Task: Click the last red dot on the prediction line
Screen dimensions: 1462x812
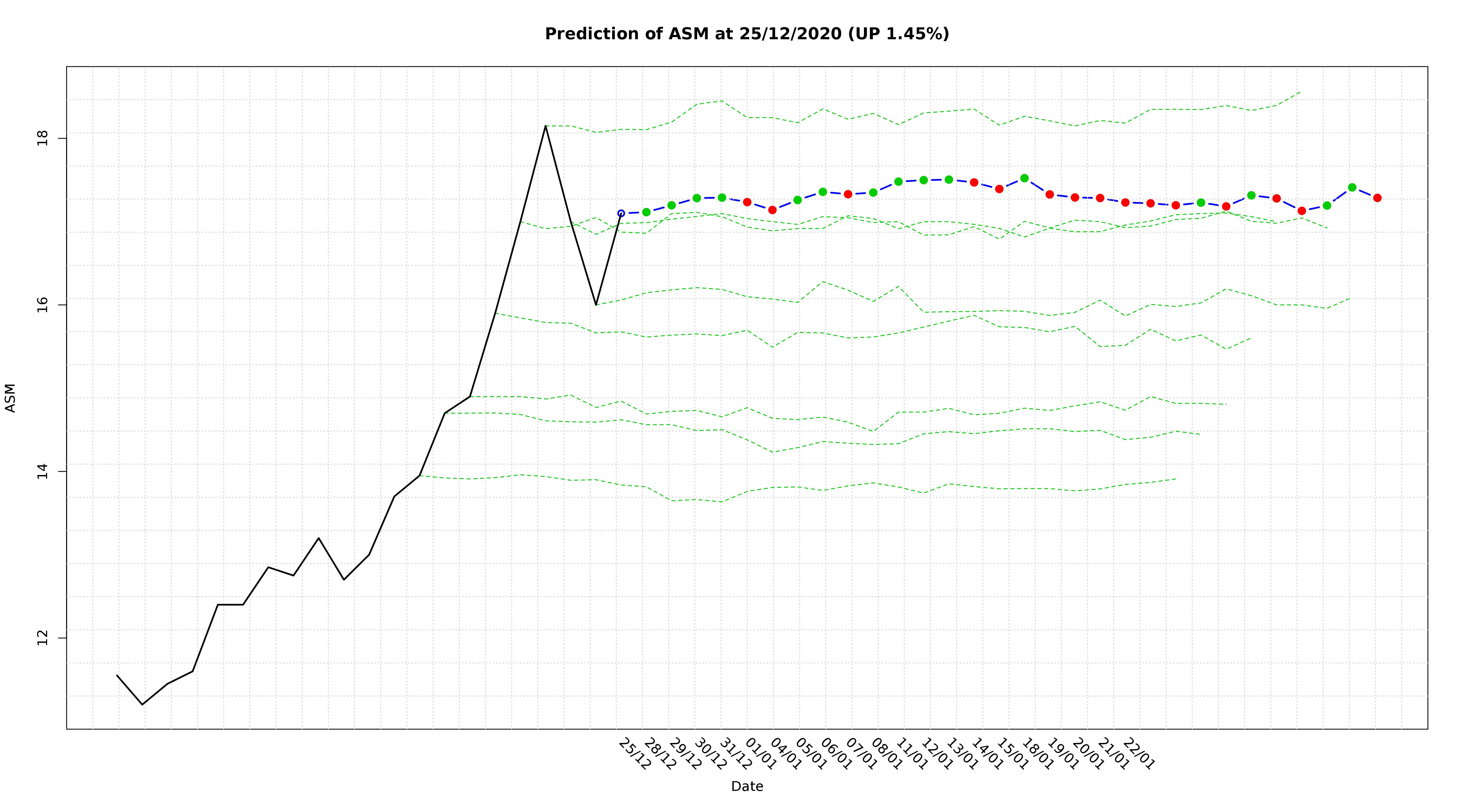Action: click(1377, 198)
